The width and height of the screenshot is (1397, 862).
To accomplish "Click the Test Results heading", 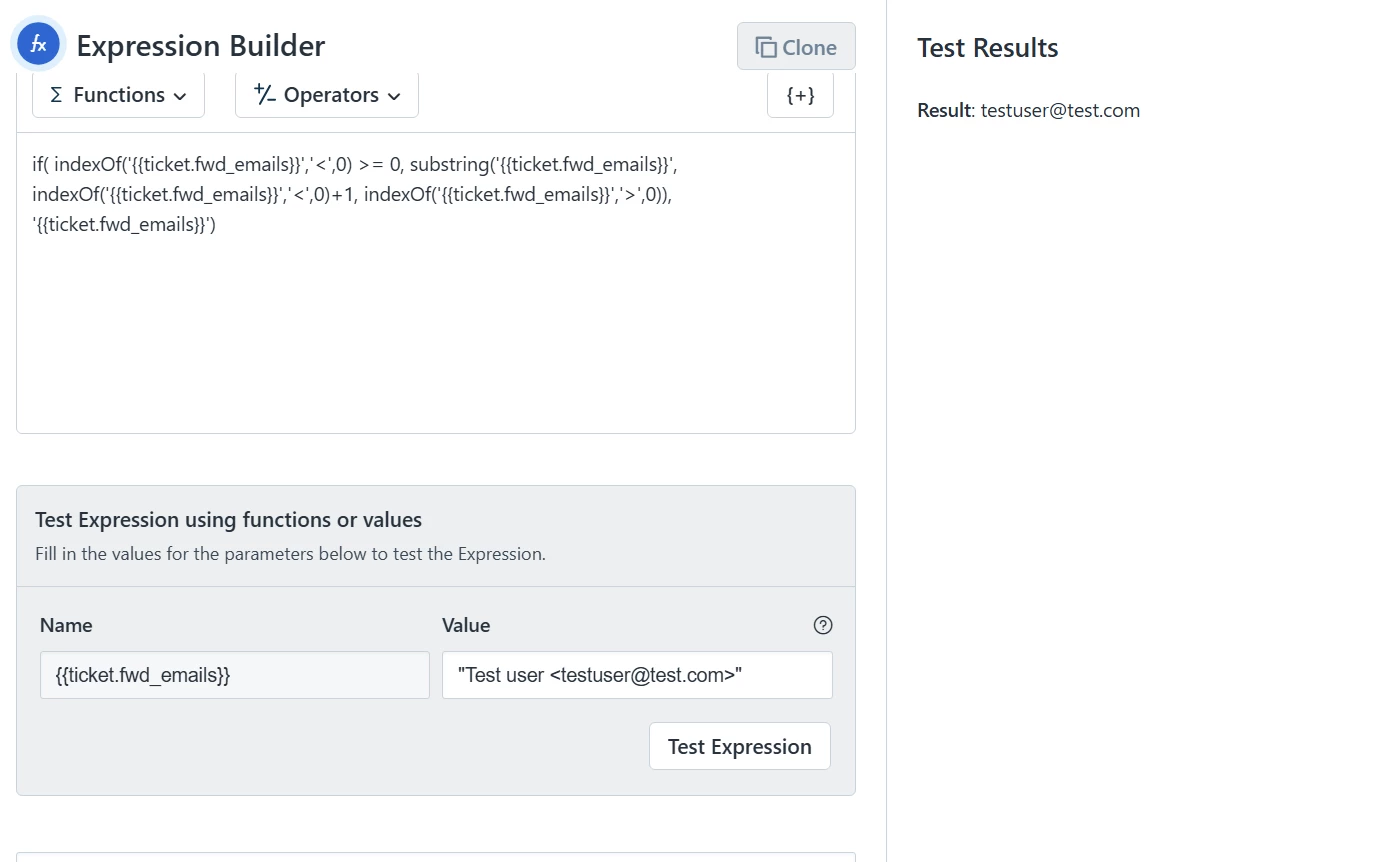I will click(988, 48).
